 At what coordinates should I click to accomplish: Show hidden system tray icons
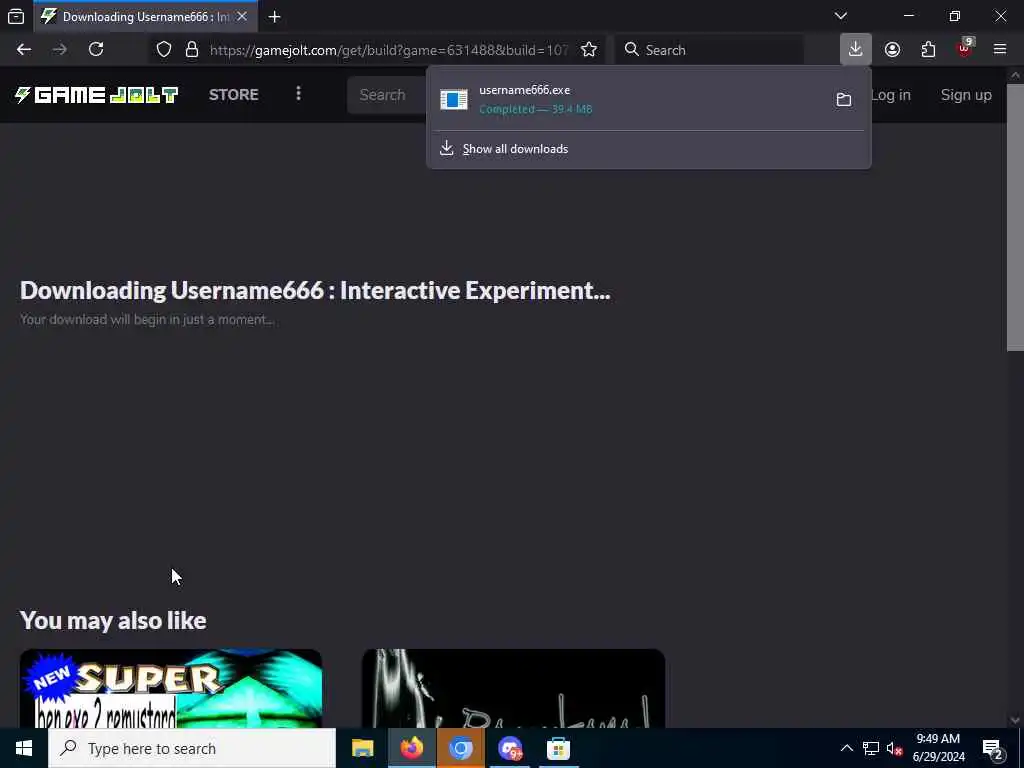(x=846, y=748)
